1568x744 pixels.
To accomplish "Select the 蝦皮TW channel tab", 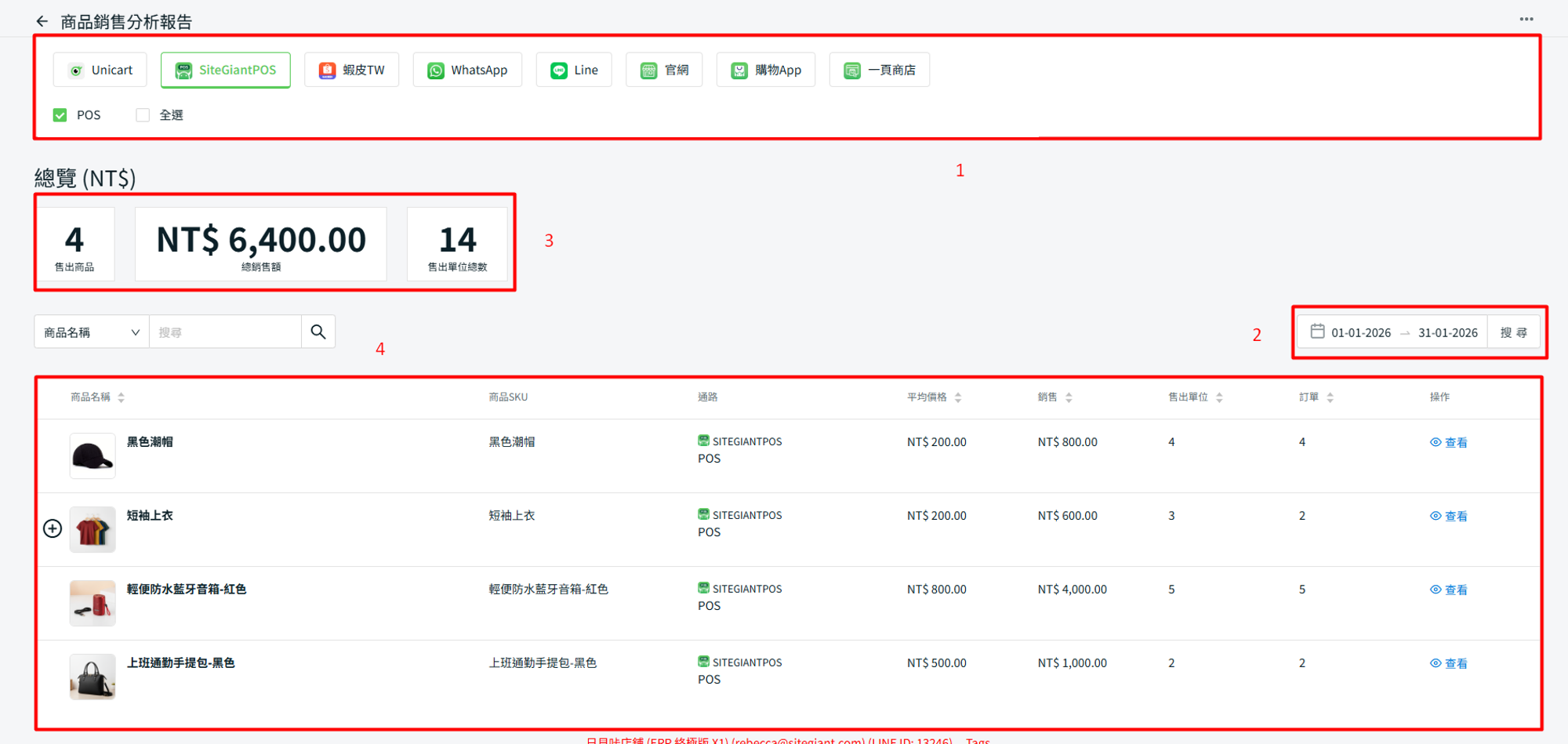I will pos(352,71).
